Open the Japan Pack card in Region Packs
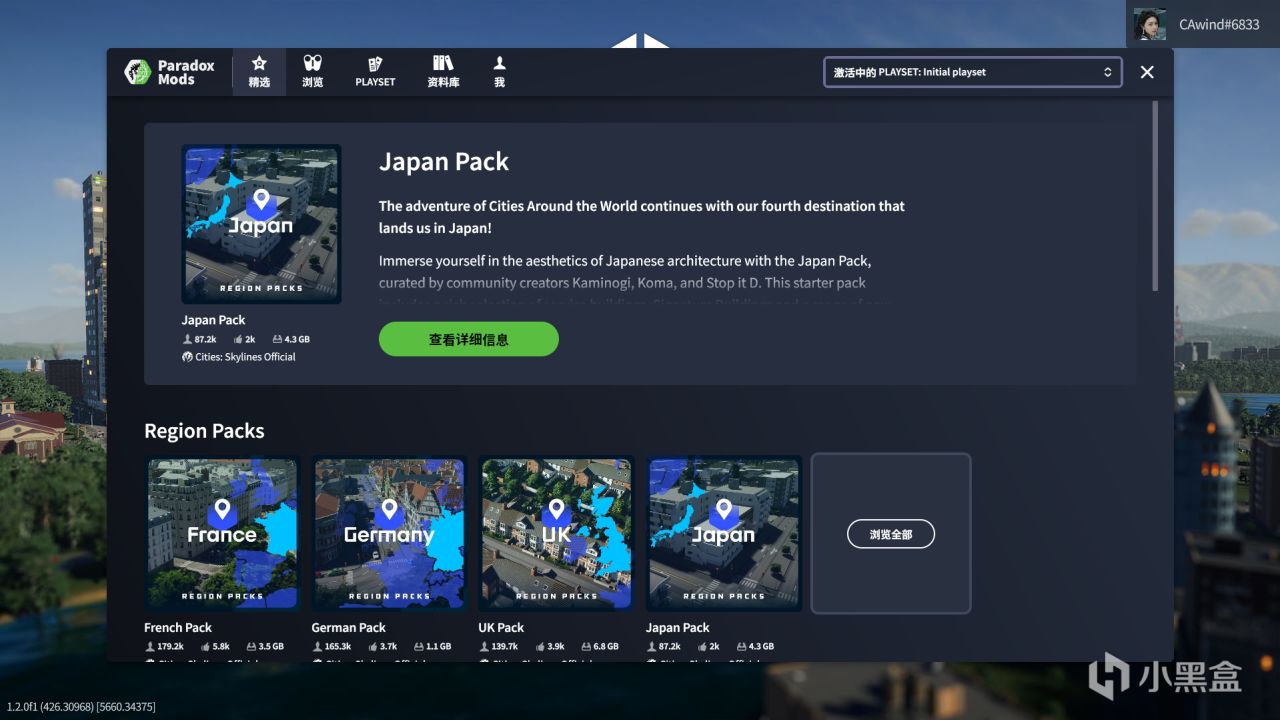 (723, 533)
